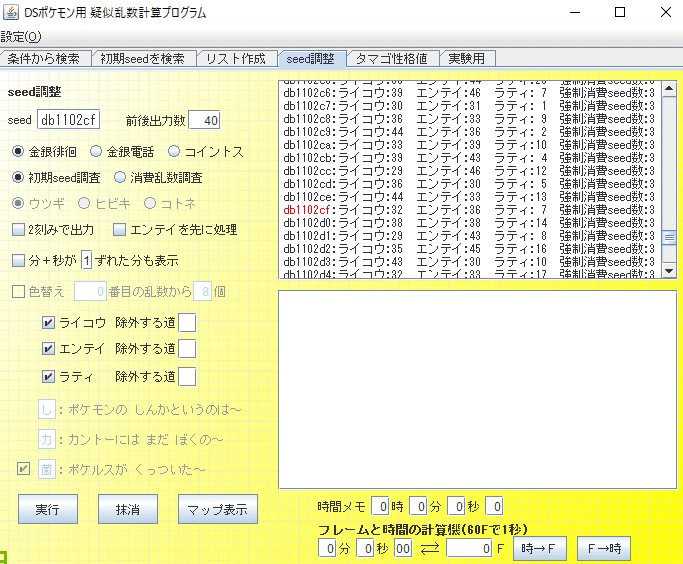Viewport: 683px width, 564px height.
Task: Toggle the 分+秒が ずれた分も表示 checkbox
Action: point(18,260)
